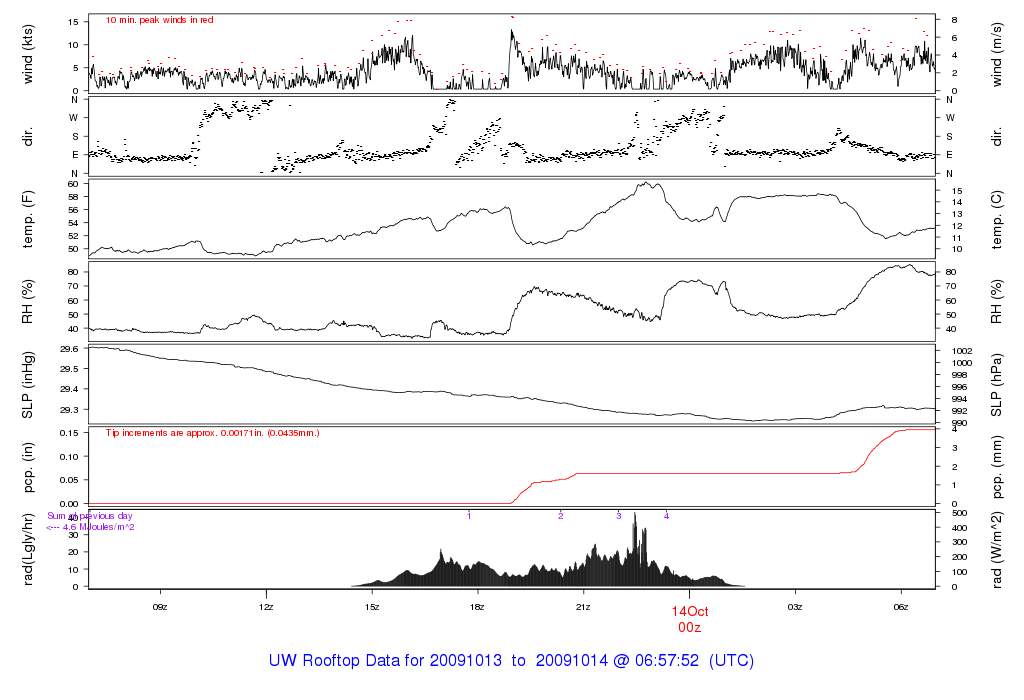Screen dimensions: 1024x700
Task: Click the '29.4' pressure tick value
Action: (69, 389)
